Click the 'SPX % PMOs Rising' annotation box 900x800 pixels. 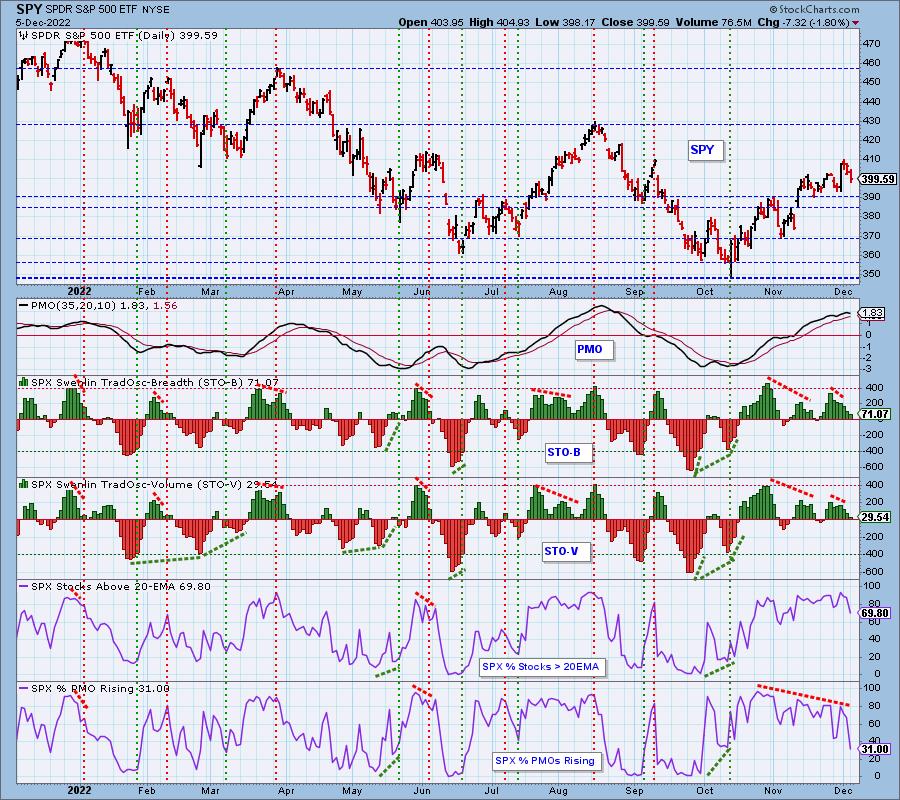point(545,761)
